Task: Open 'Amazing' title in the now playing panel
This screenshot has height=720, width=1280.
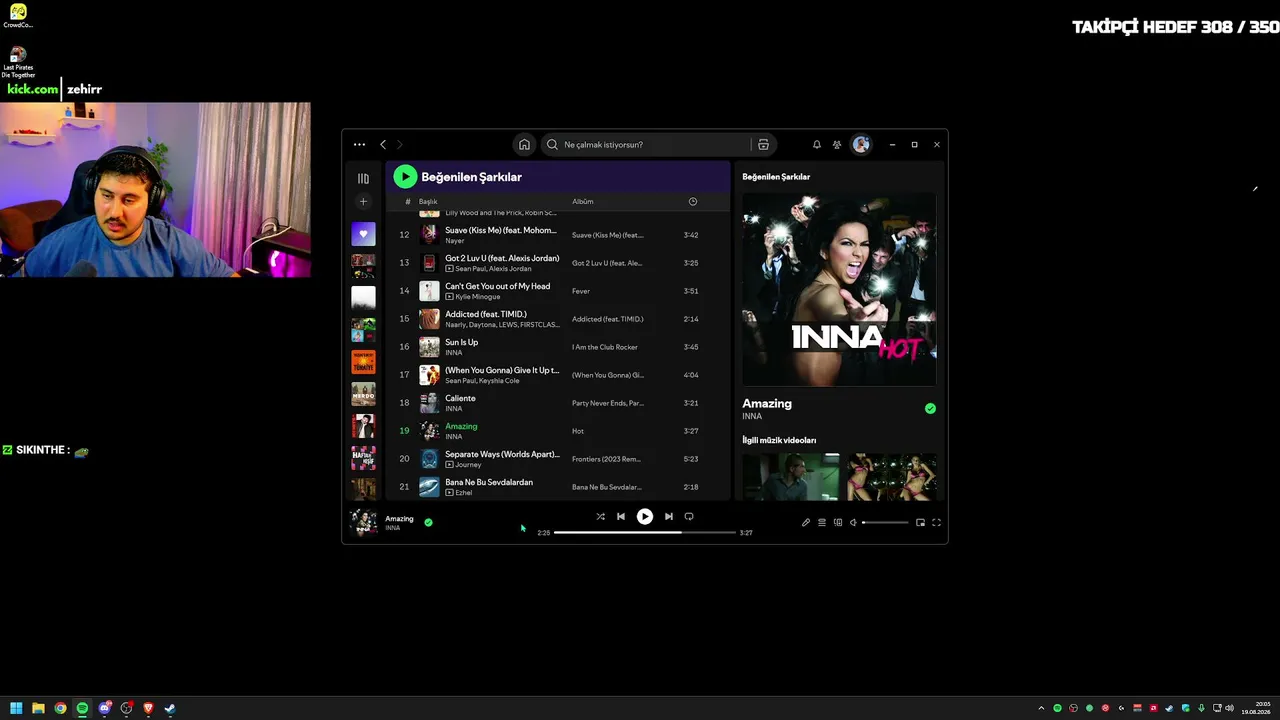Action: [x=767, y=403]
